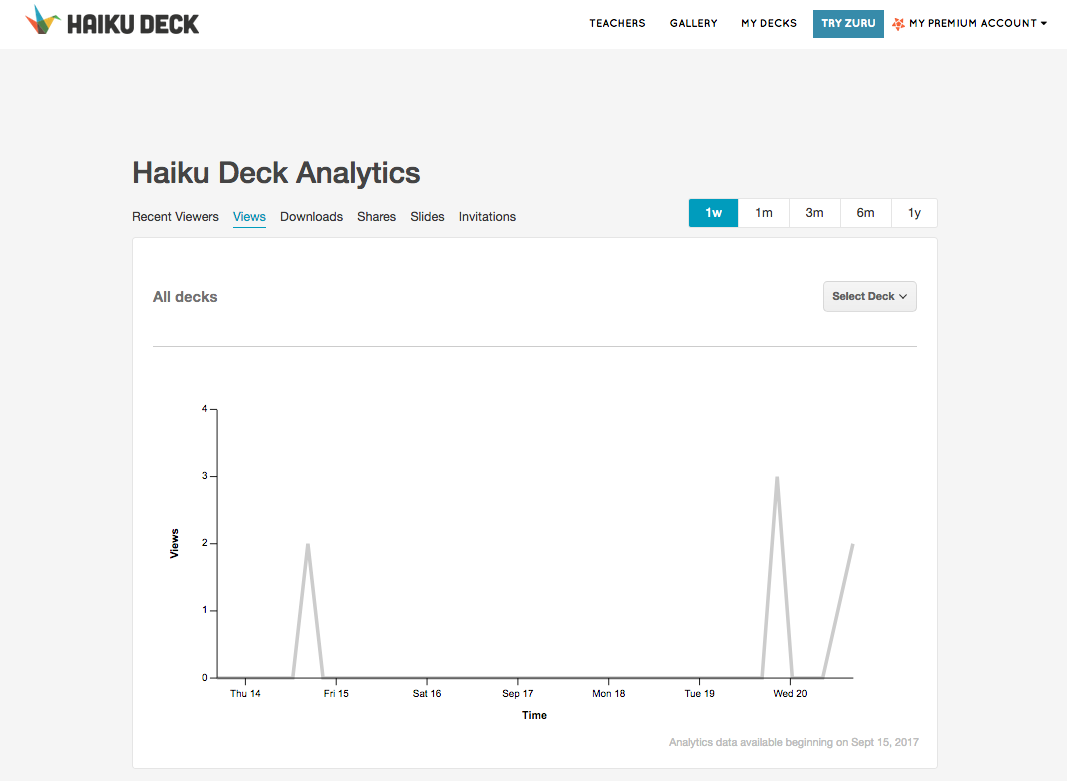Click the Haiku Deck bird logo

42,21
